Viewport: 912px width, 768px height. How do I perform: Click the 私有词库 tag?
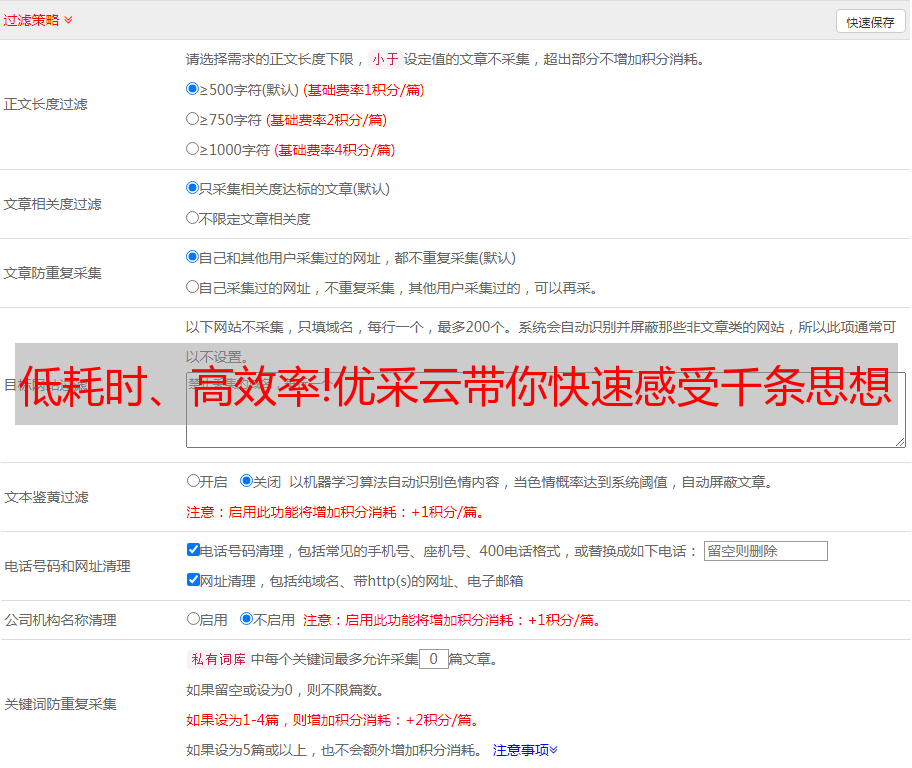[216, 659]
